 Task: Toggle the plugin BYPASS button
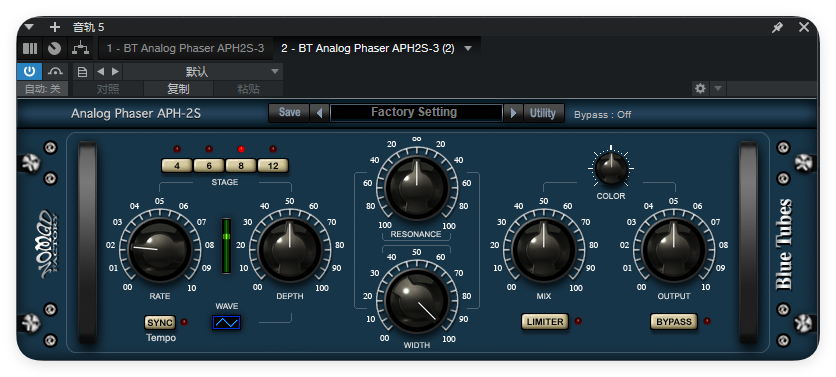[674, 322]
